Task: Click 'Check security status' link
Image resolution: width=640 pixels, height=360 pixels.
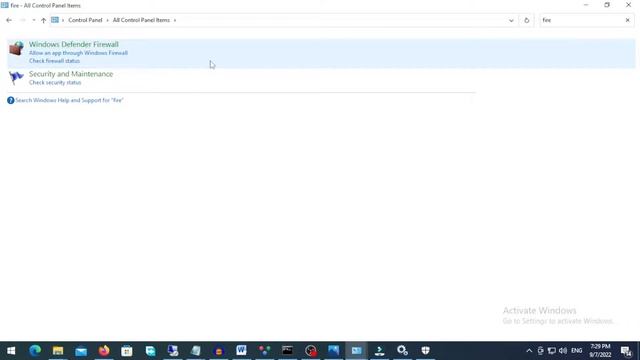Action: (x=55, y=82)
